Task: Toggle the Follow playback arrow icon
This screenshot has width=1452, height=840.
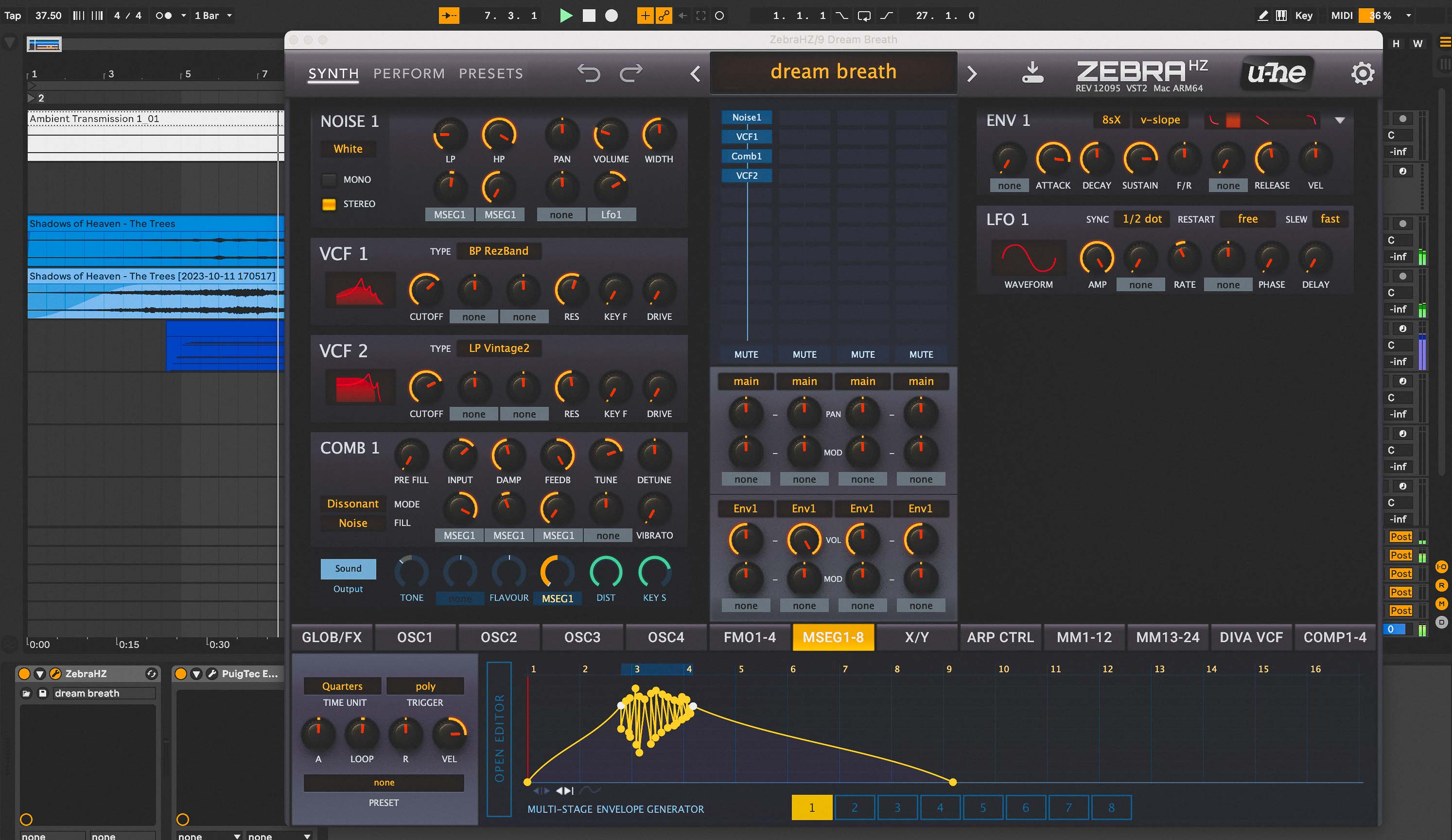Action: click(449, 16)
